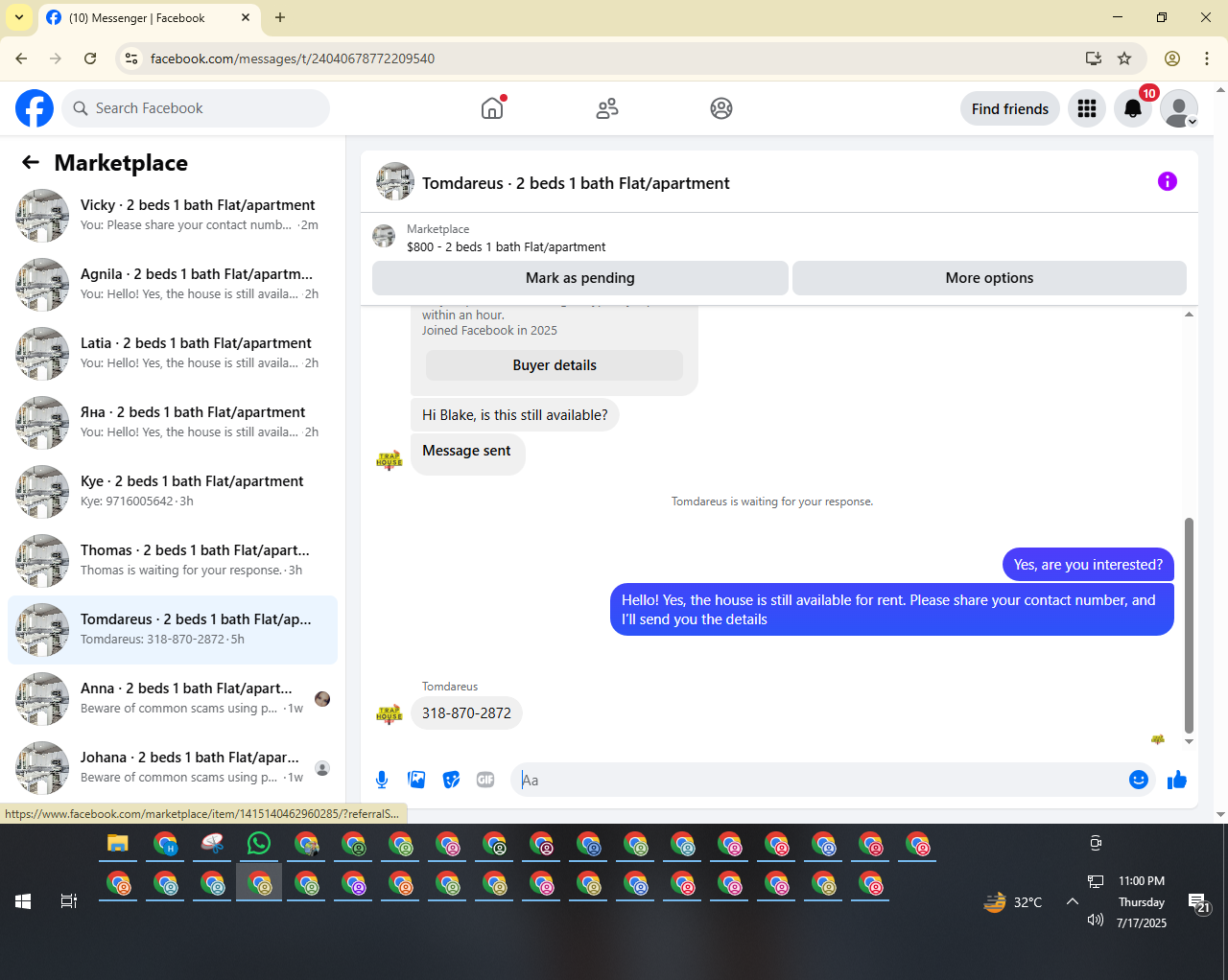Viewport: 1228px width, 980px height.
Task: Click the install app icon in address bar
Action: (1094, 58)
